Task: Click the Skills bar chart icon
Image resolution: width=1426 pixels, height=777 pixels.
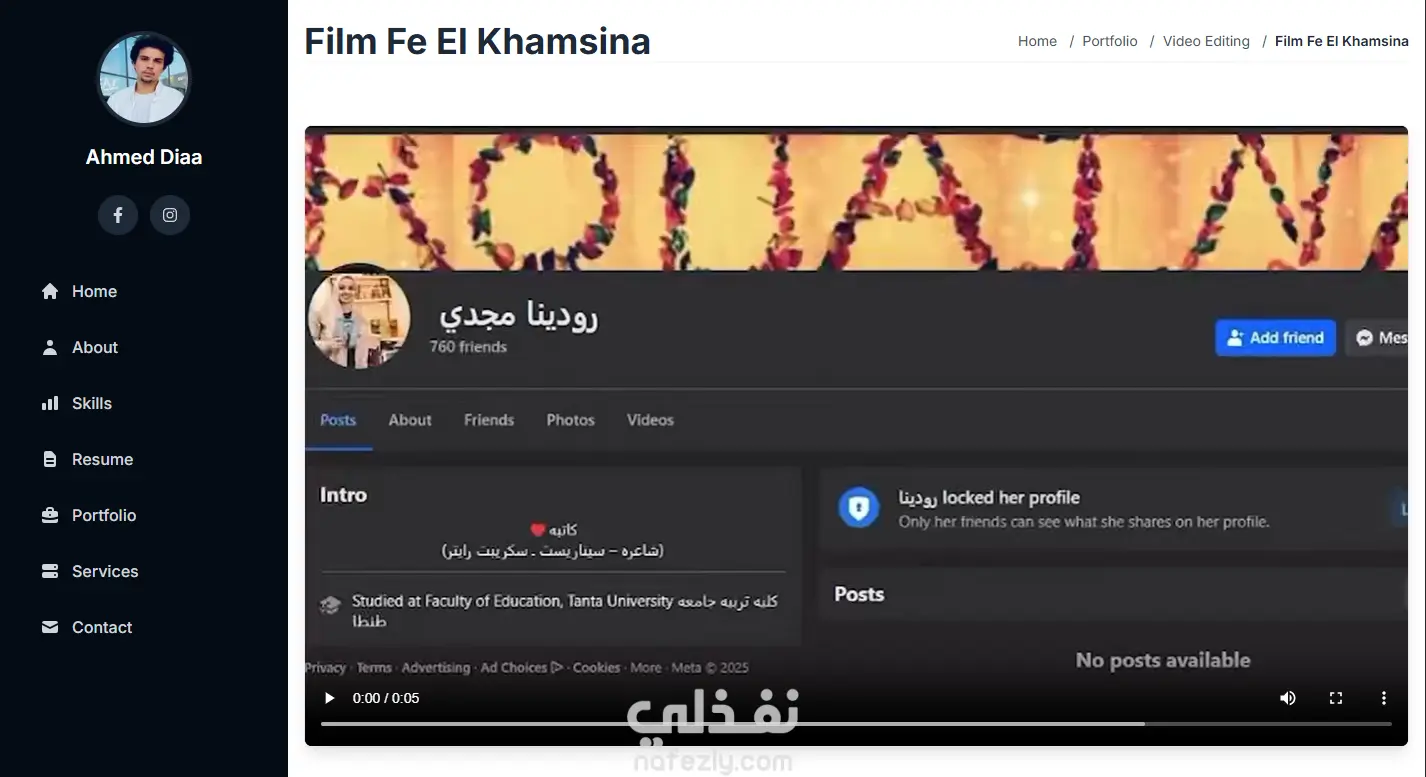Action: point(50,403)
